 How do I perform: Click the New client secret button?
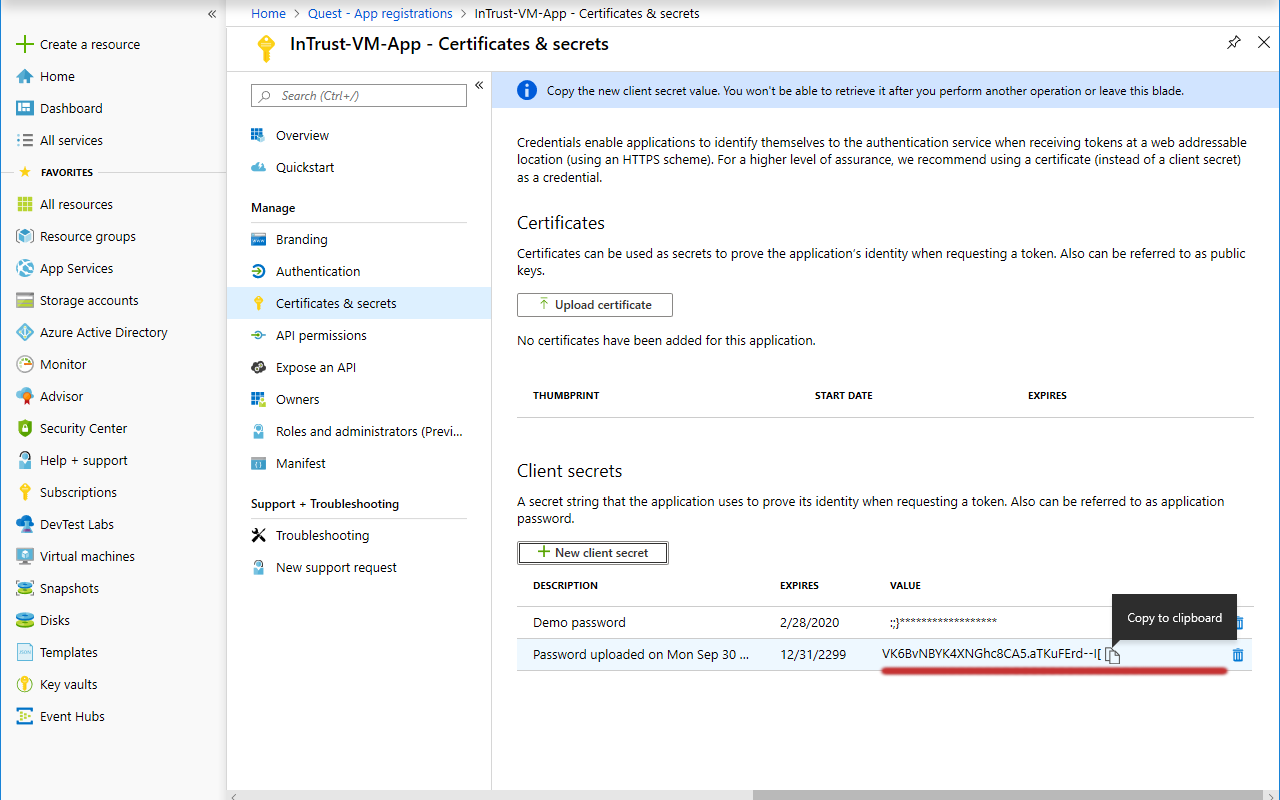(592, 553)
